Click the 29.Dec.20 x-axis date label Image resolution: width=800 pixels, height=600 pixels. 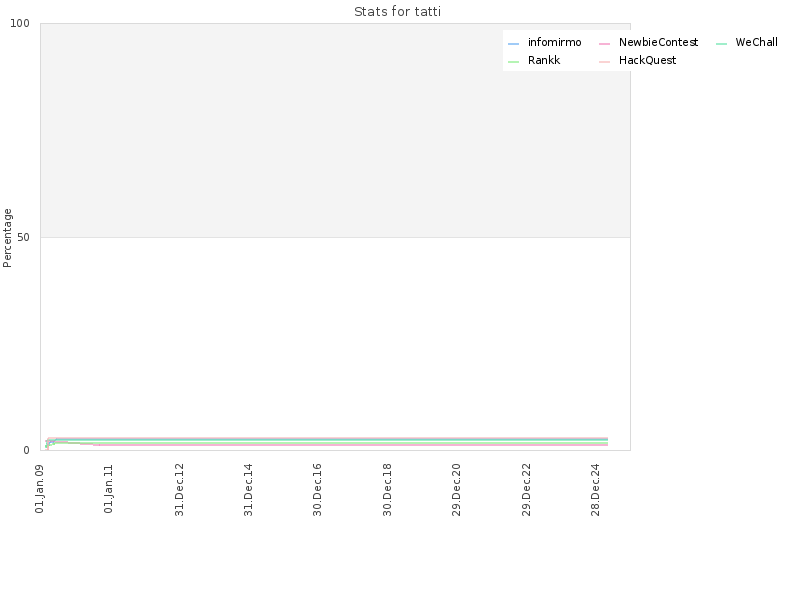click(x=456, y=490)
